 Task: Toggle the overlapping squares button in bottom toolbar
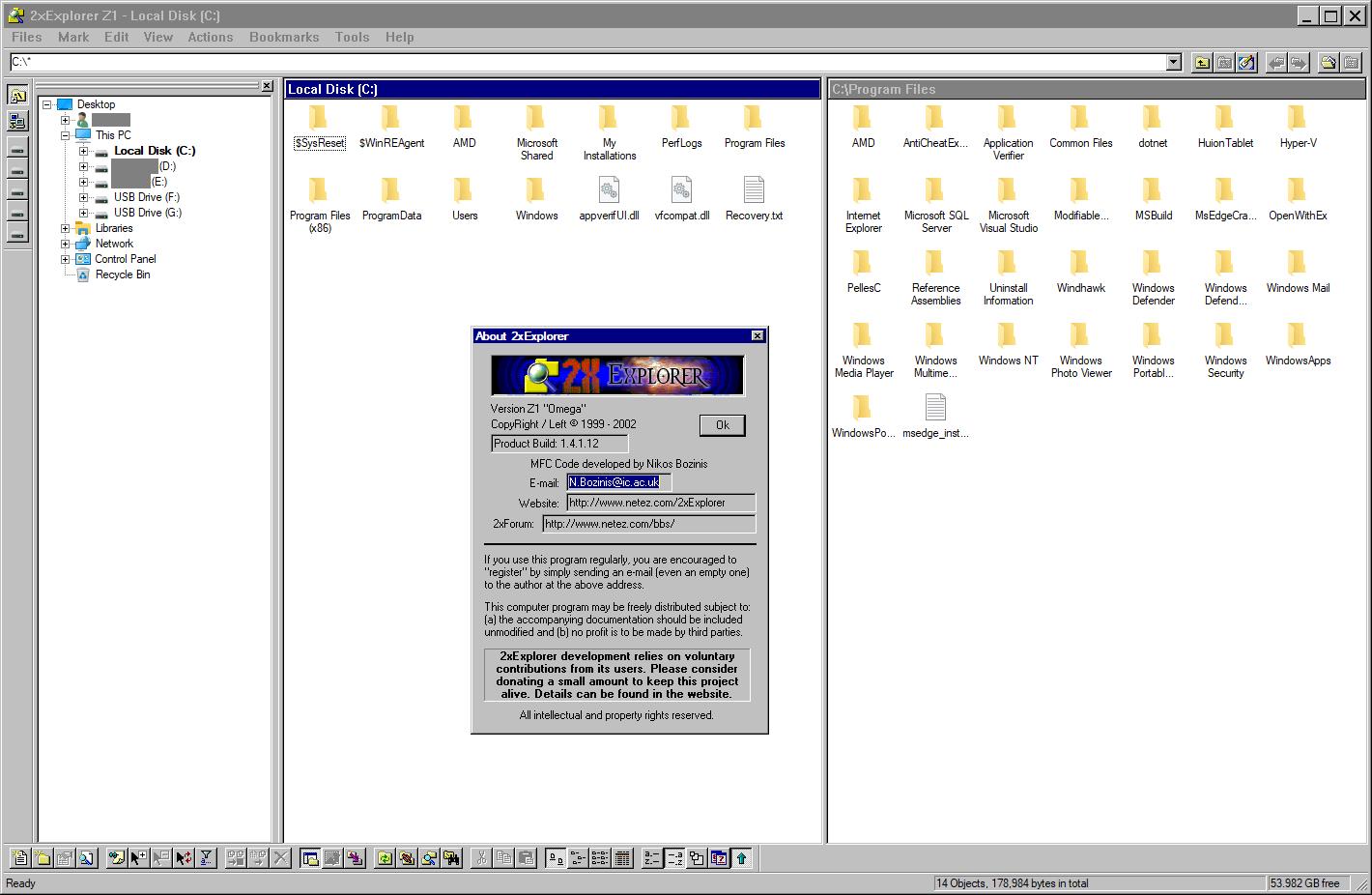point(697,857)
